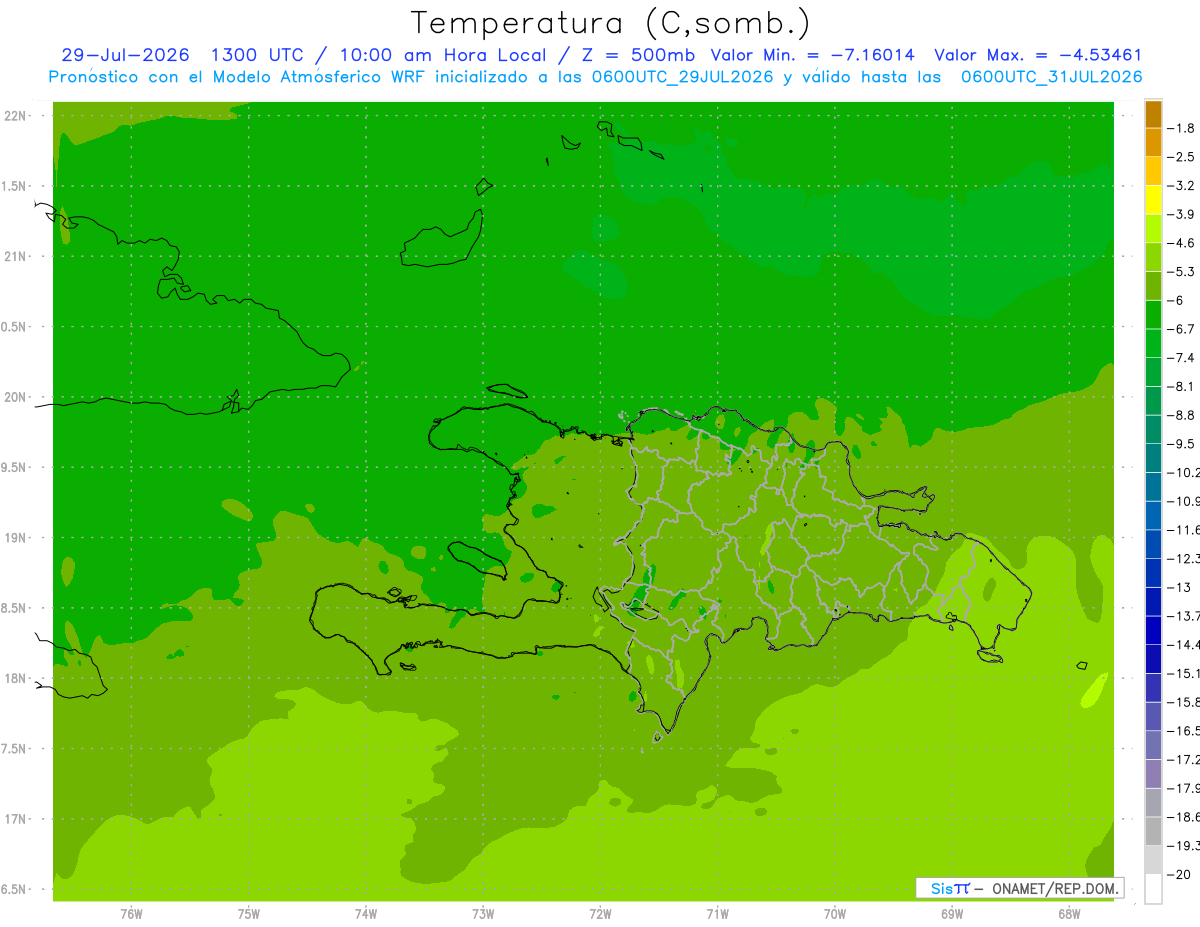Click the yellow legend swatch between -3.2 and -3.9
The width and height of the screenshot is (1200, 927).
tap(1153, 200)
